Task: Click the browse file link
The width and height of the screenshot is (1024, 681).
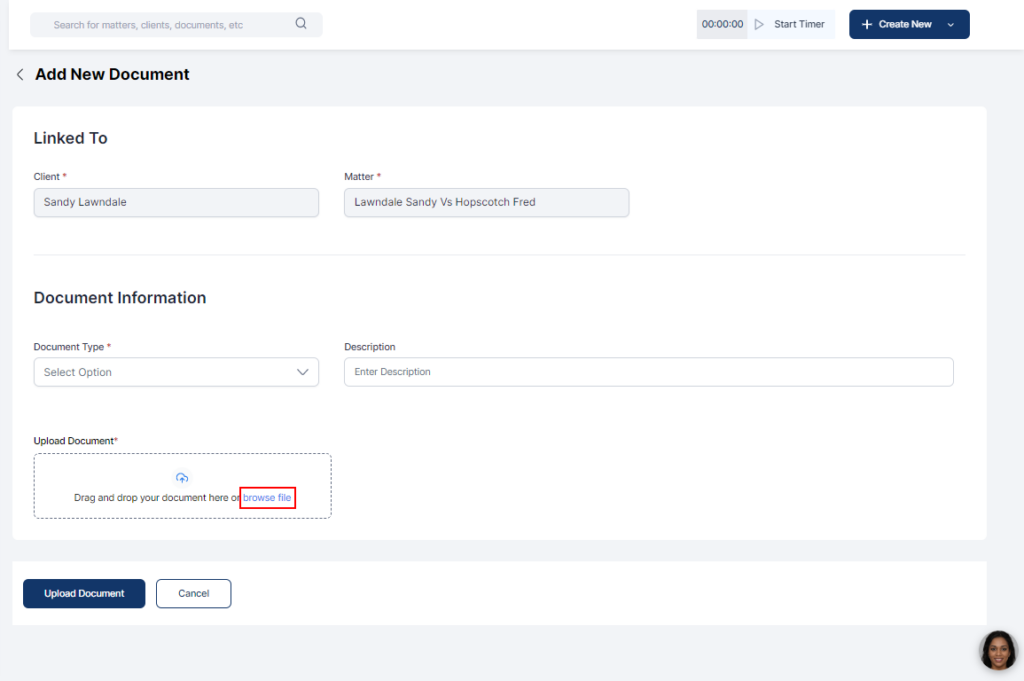Action: [267, 497]
